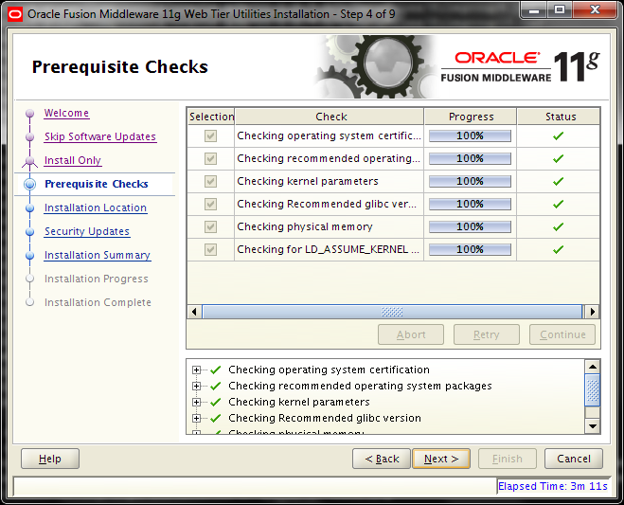The height and width of the screenshot is (505, 624).
Task: Click the Back button
Action: pos(381,459)
